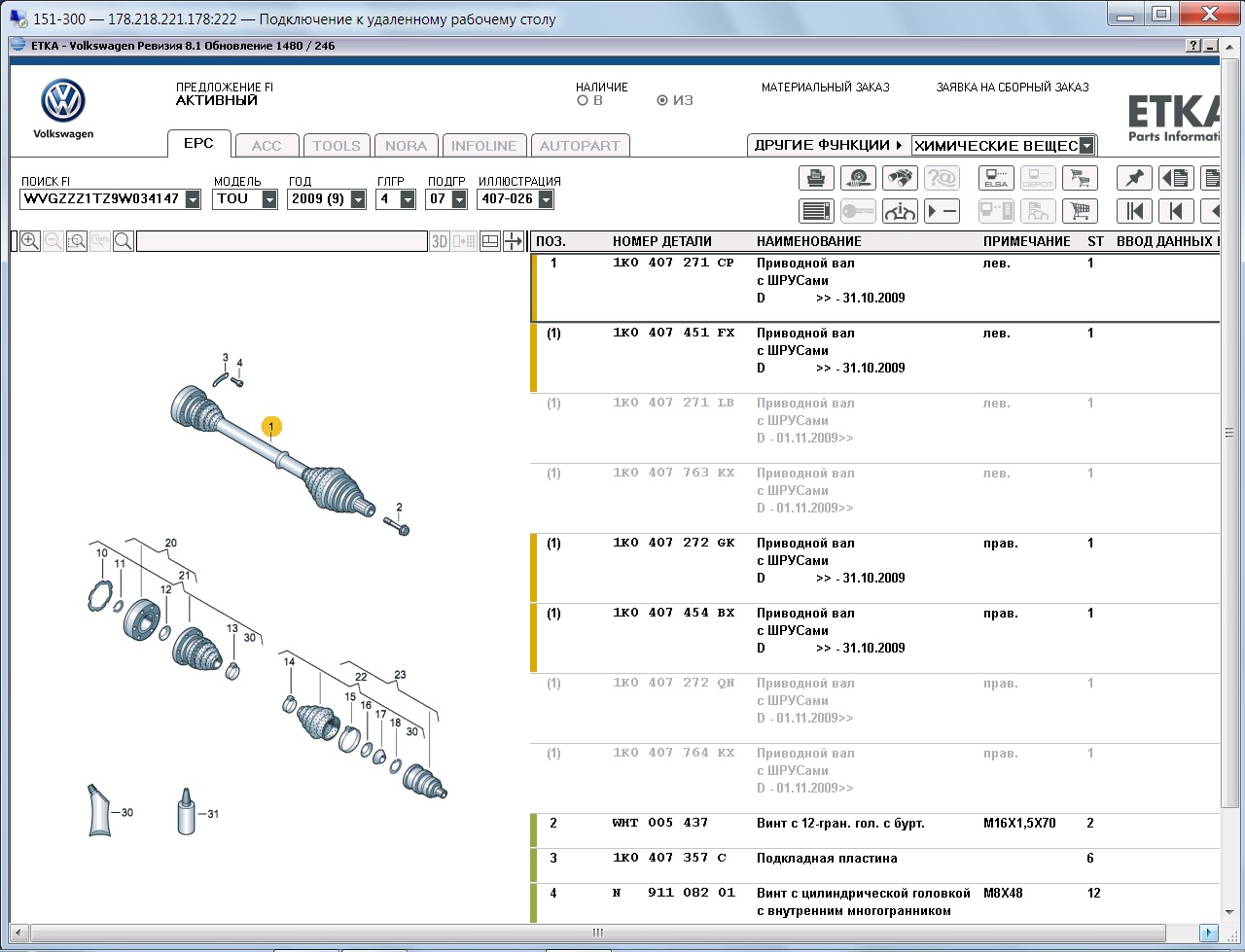
Task: Select the screw row N 911 082 01
Action: [875, 903]
